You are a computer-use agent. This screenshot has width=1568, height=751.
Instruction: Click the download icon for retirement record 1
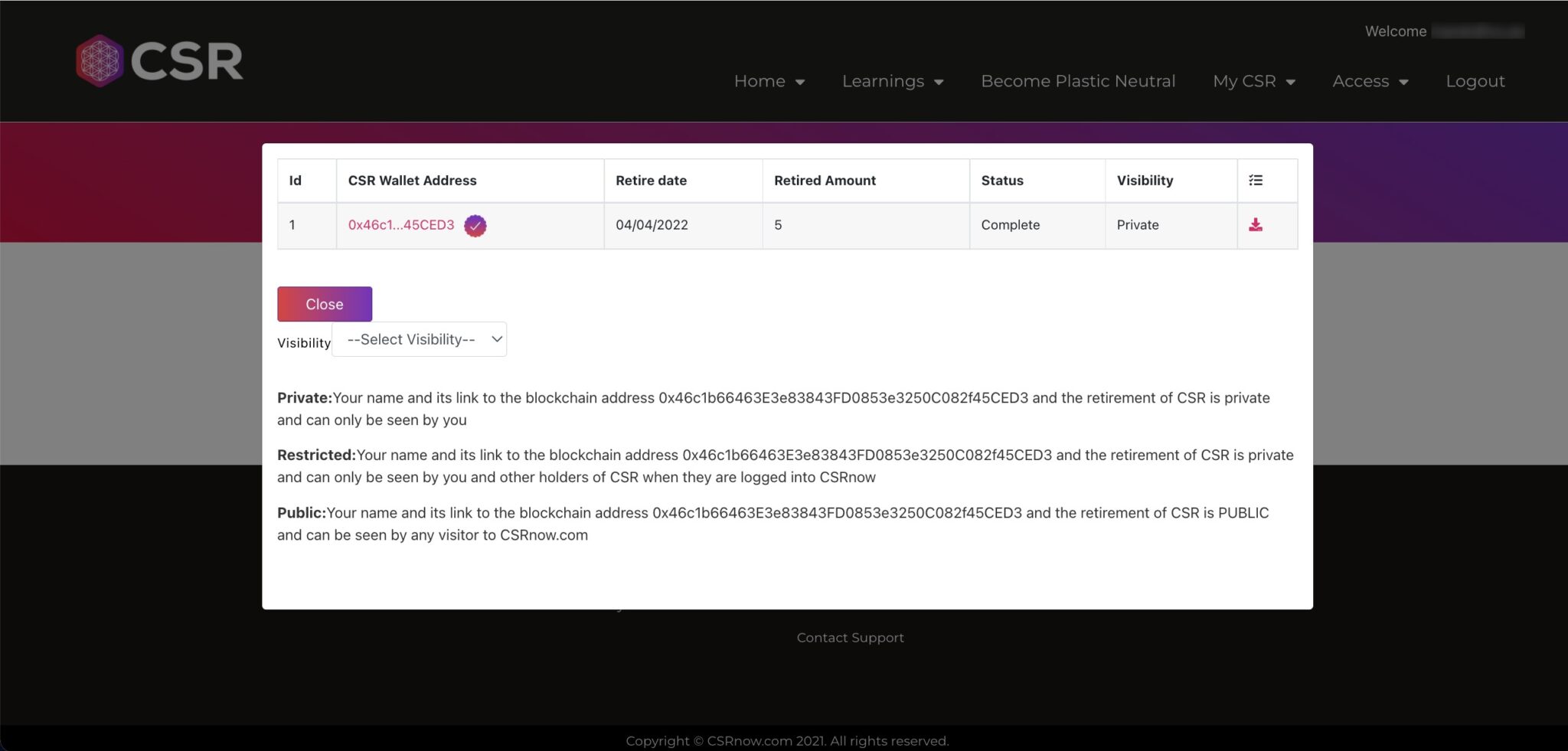[x=1255, y=225]
